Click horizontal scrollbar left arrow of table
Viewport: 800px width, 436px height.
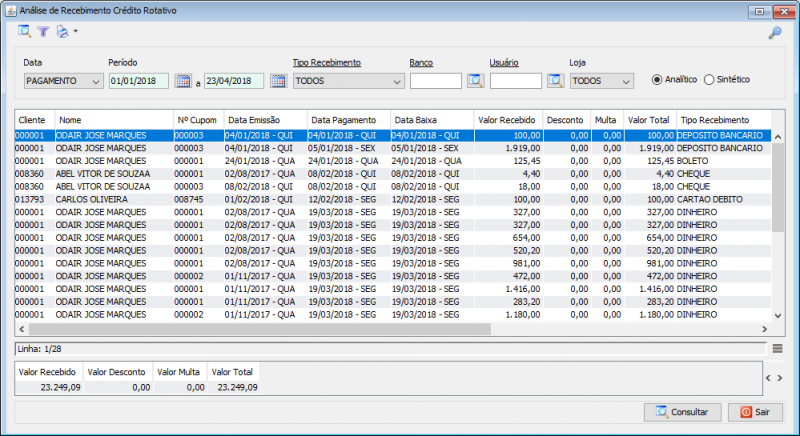tap(21, 329)
